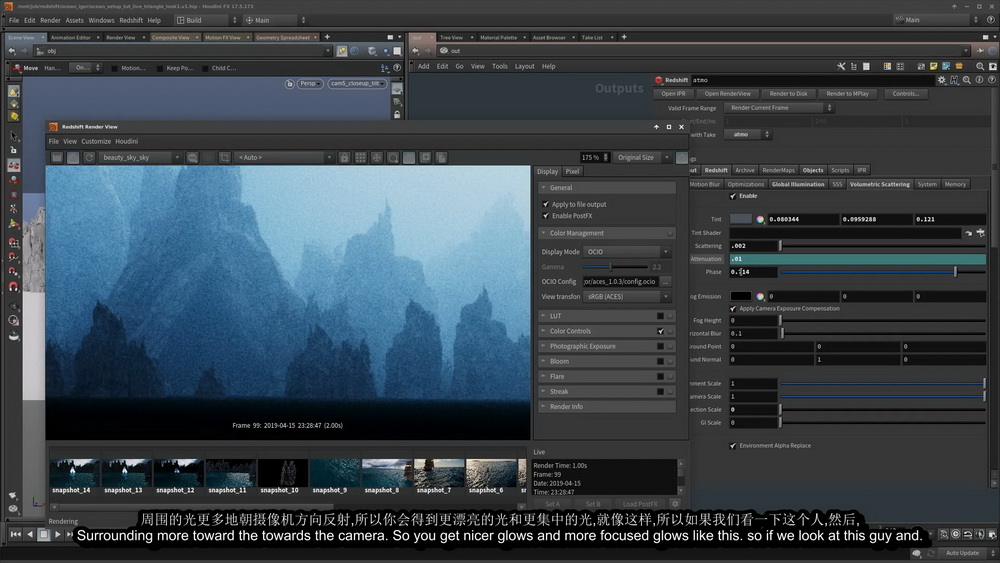Click the render/play icon in Redshift Render View toolbar
Image resolution: width=1000 pixels, height=563 pixels.
pyautogui.click(x=57, y=157)
